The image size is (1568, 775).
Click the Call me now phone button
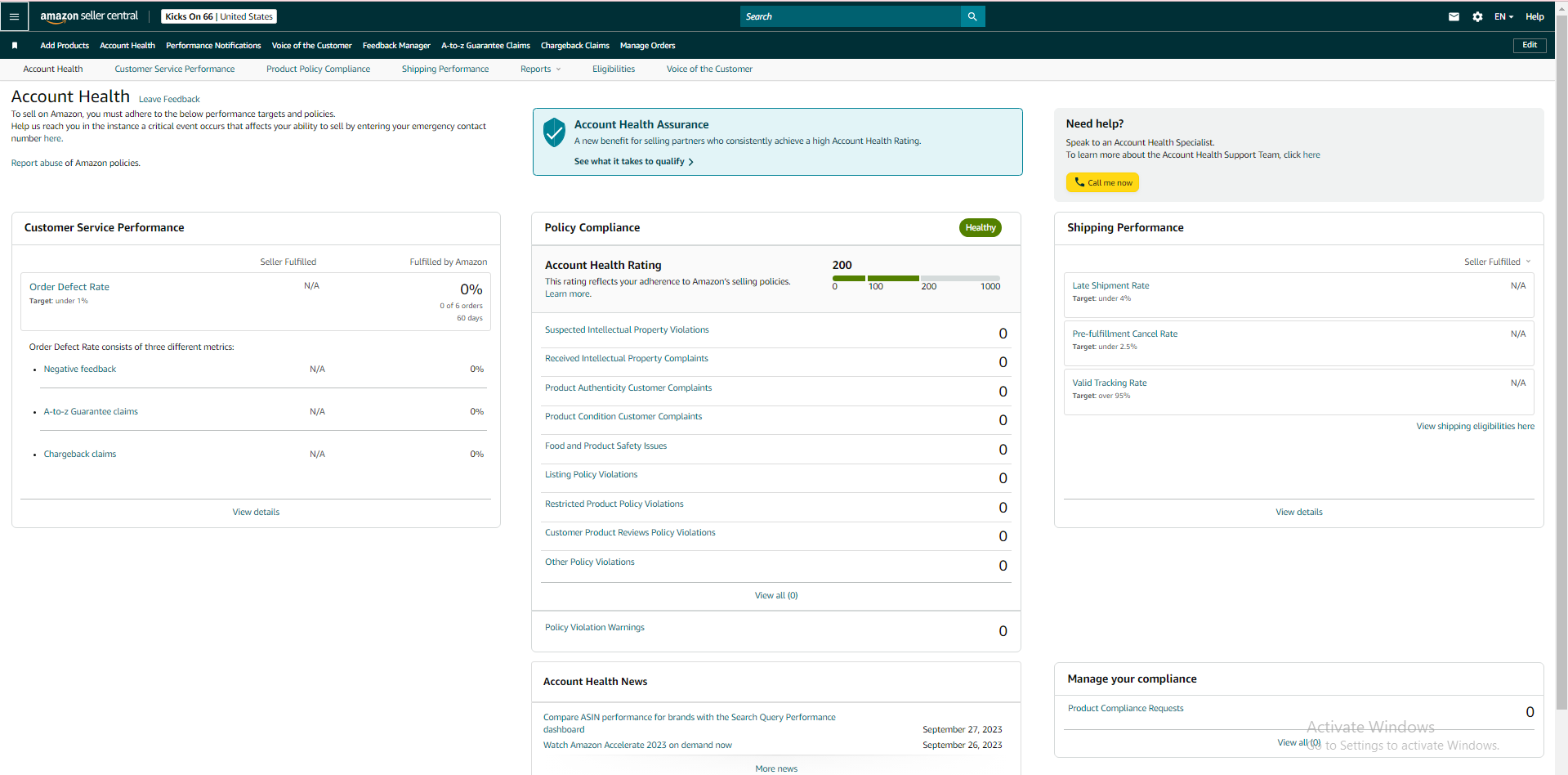(x=1102, y=182)
